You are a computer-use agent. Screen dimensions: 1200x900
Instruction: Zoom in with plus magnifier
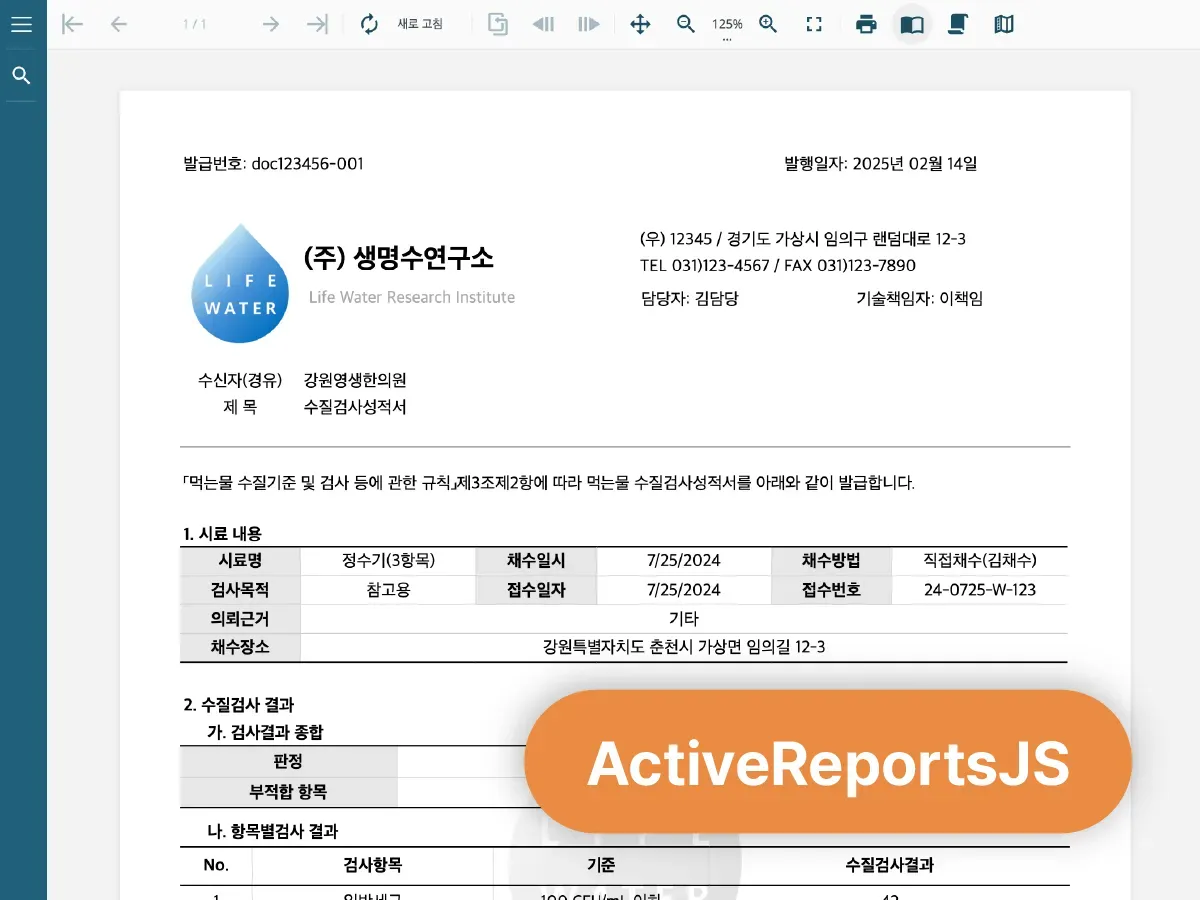coord(768,24)
